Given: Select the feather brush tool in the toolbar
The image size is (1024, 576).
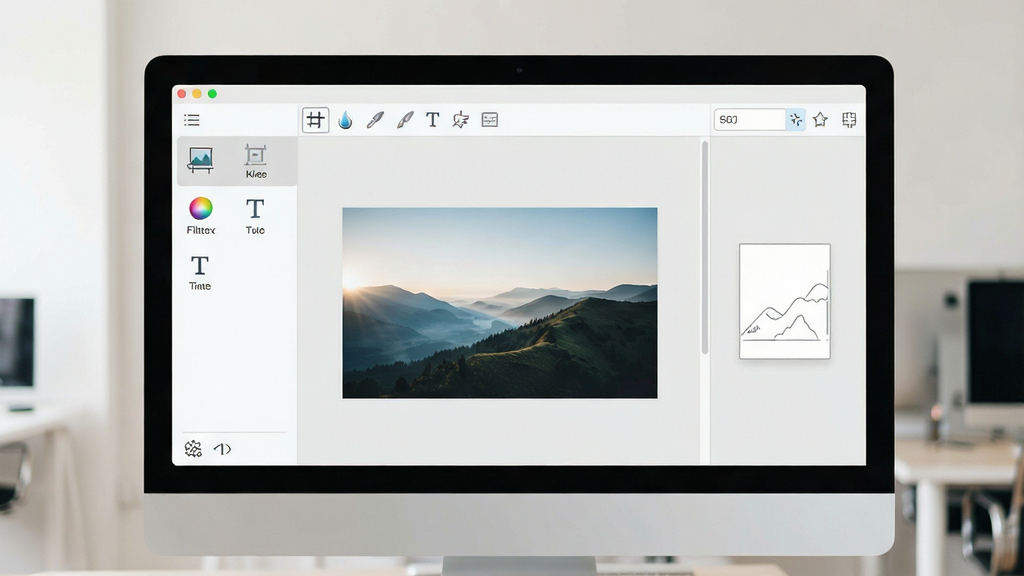Looking at the screenshot, I should pyautogui.click(x=405, y=120).
